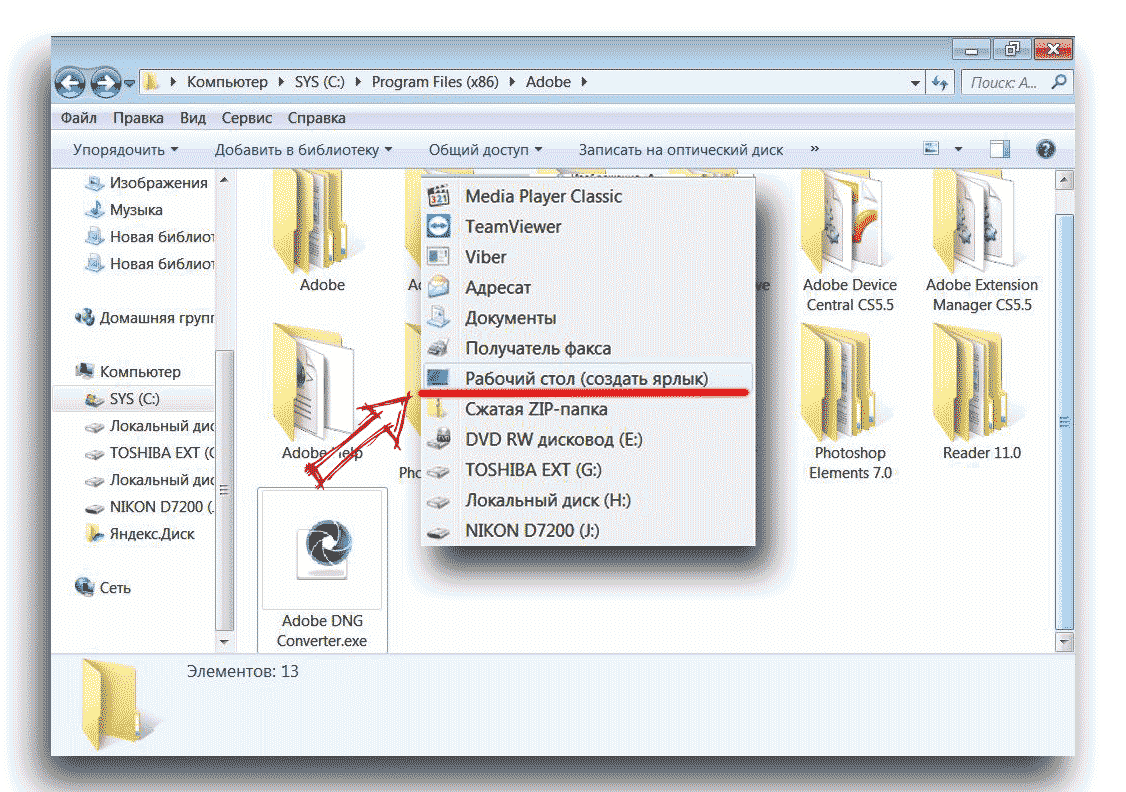1126x792 pixels.
Task: Click the change view icon
Action: [931, 149]
